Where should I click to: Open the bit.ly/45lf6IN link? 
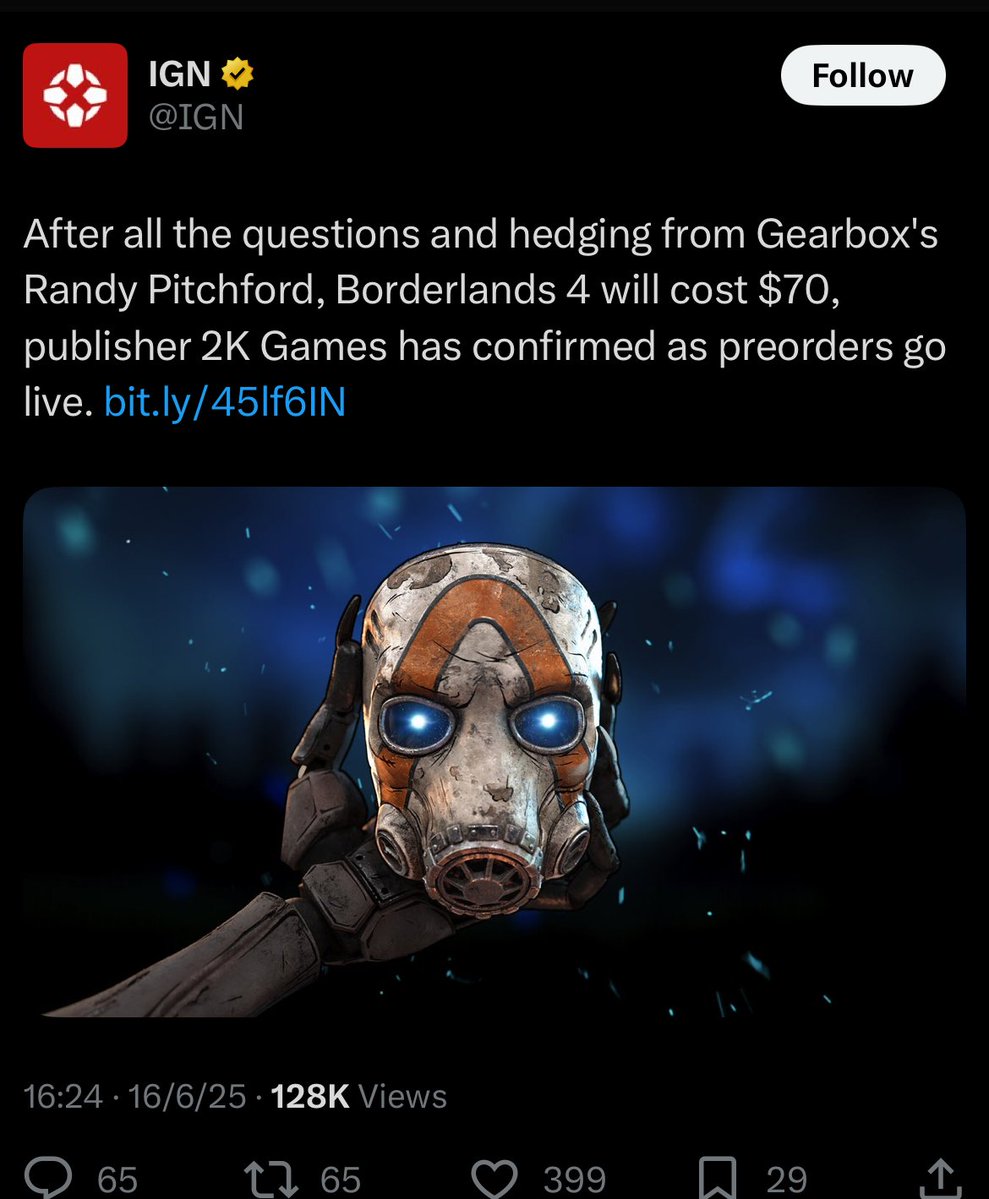point(224,401)
